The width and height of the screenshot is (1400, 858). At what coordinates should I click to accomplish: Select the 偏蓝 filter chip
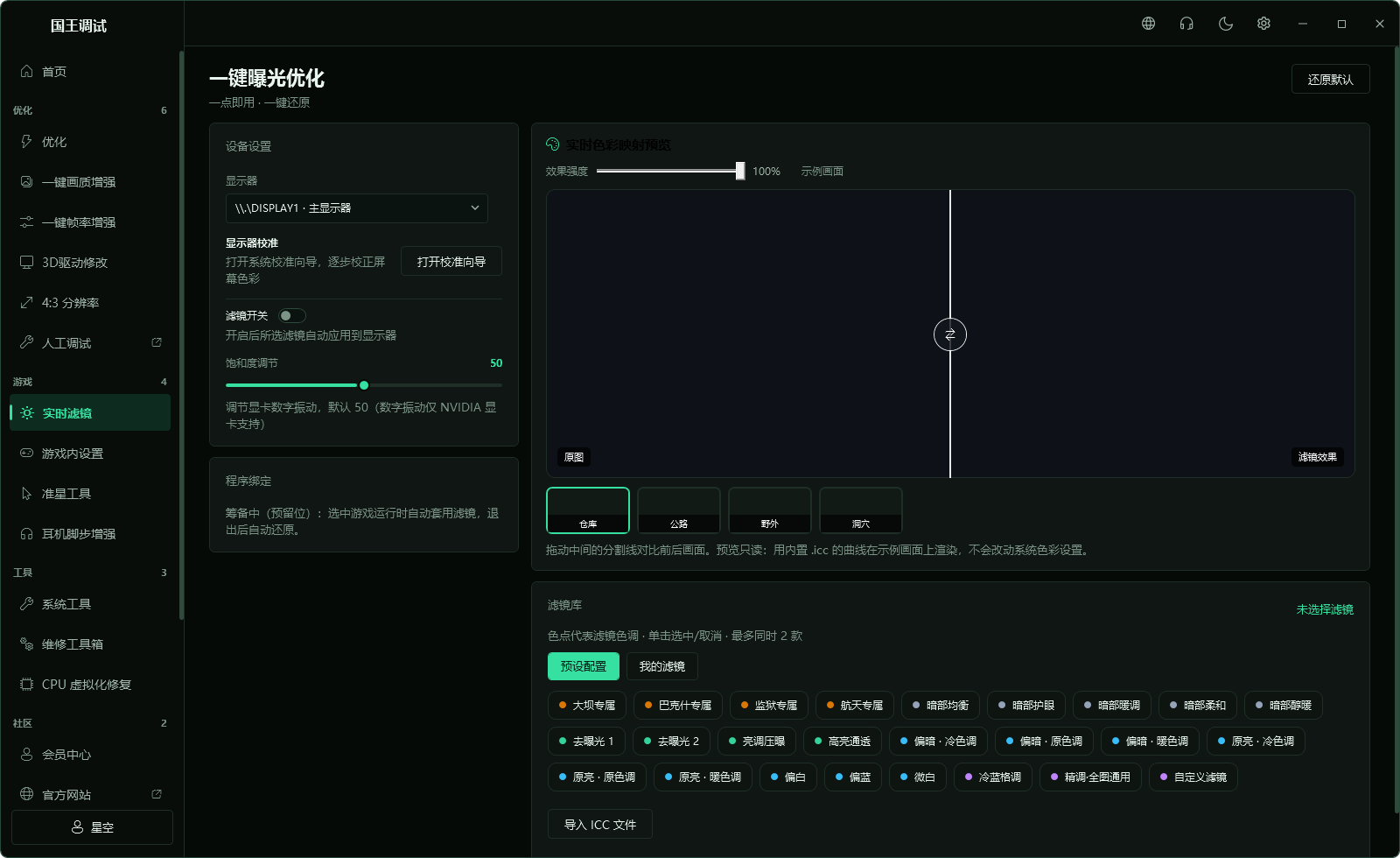(x=853, y=777)
